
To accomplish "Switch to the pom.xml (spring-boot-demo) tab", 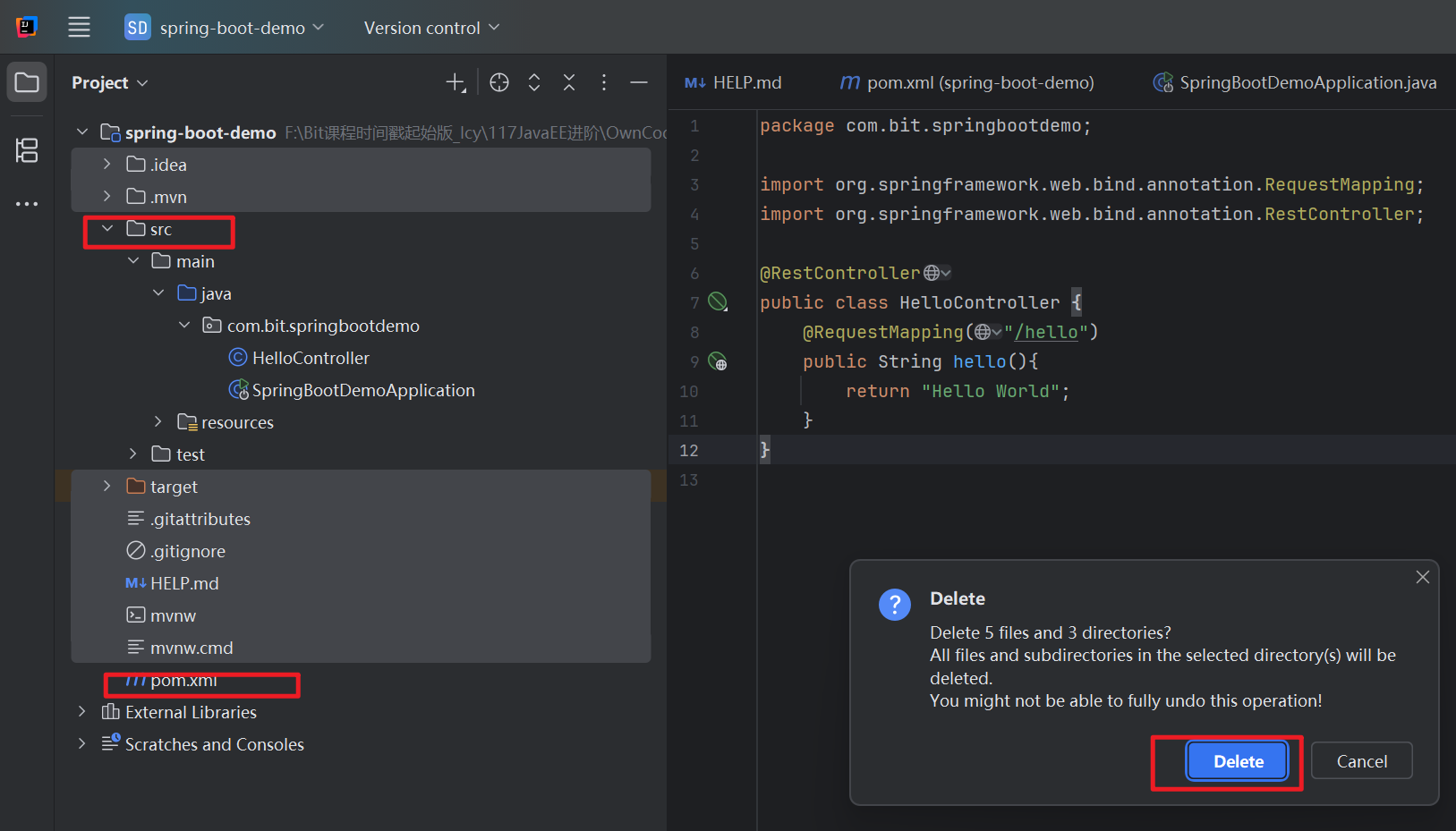I will (967, 83).
